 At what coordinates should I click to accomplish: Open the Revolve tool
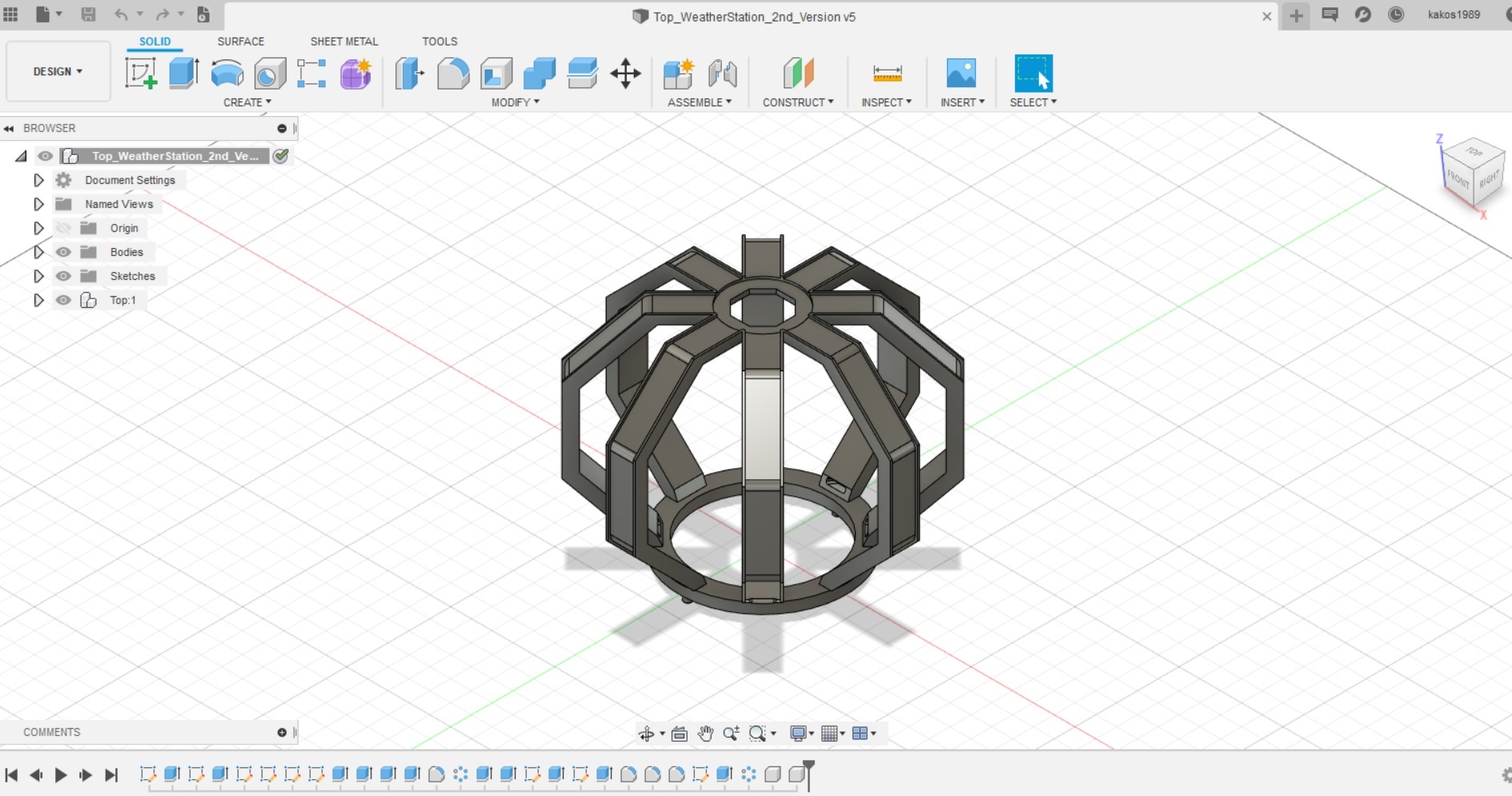(x=227, y=74)
